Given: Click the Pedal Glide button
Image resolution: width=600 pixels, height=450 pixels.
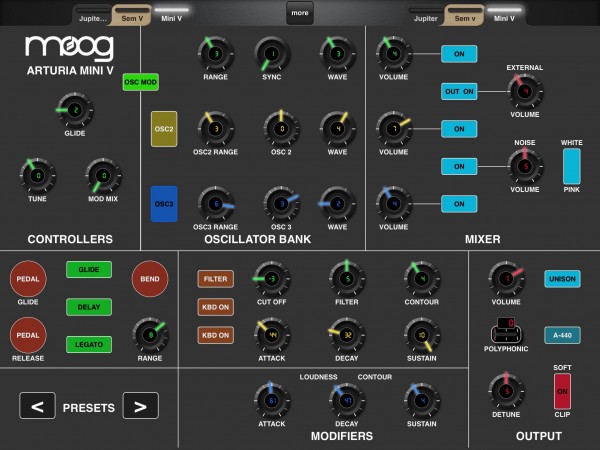Looking at the screenshot, I should 28,279.
